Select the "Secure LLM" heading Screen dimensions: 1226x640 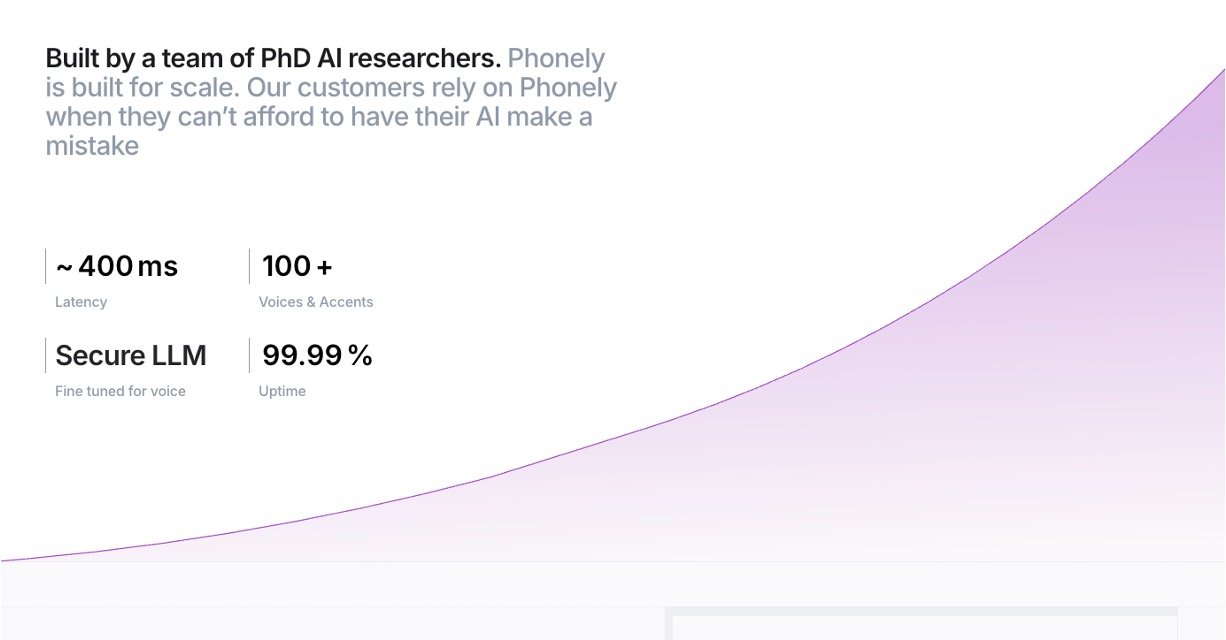pyautogui.click(x=131, y=355)
